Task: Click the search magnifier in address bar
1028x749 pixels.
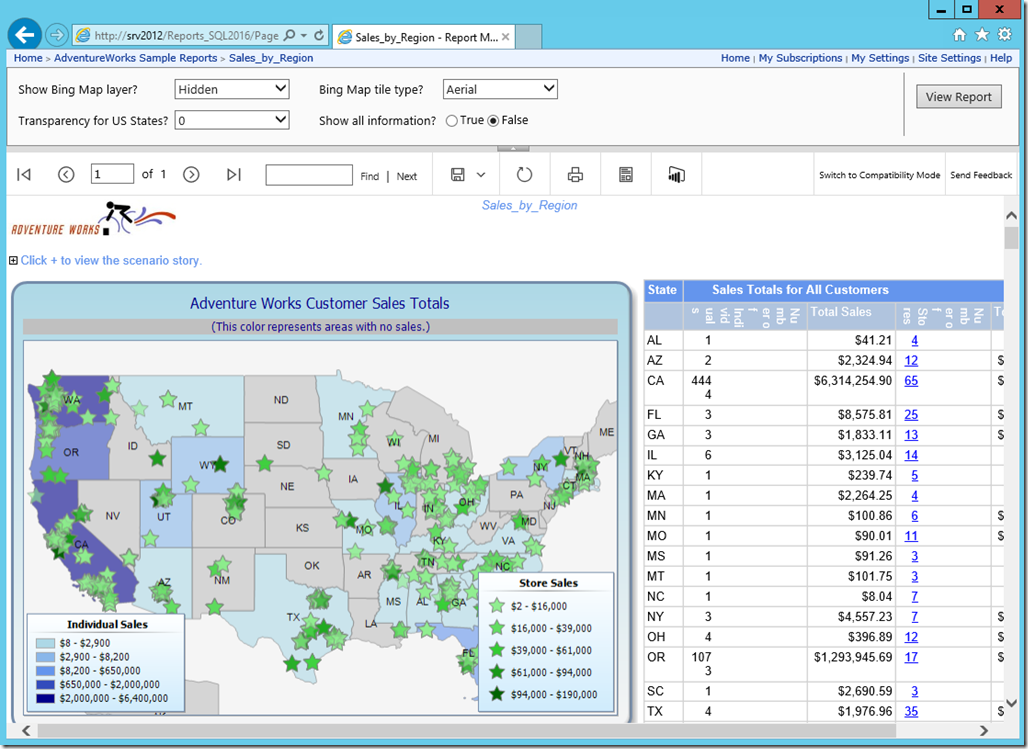Action: pyautogui.click(x=289, y=35)
